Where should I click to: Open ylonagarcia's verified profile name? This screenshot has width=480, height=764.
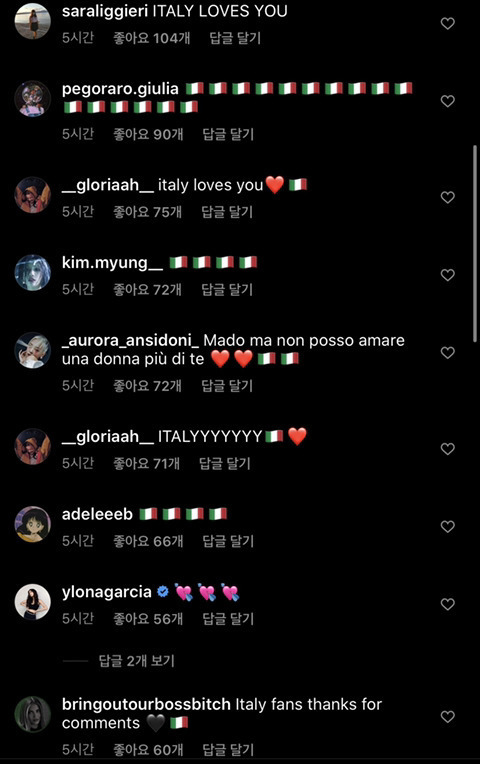coord(107,592)
